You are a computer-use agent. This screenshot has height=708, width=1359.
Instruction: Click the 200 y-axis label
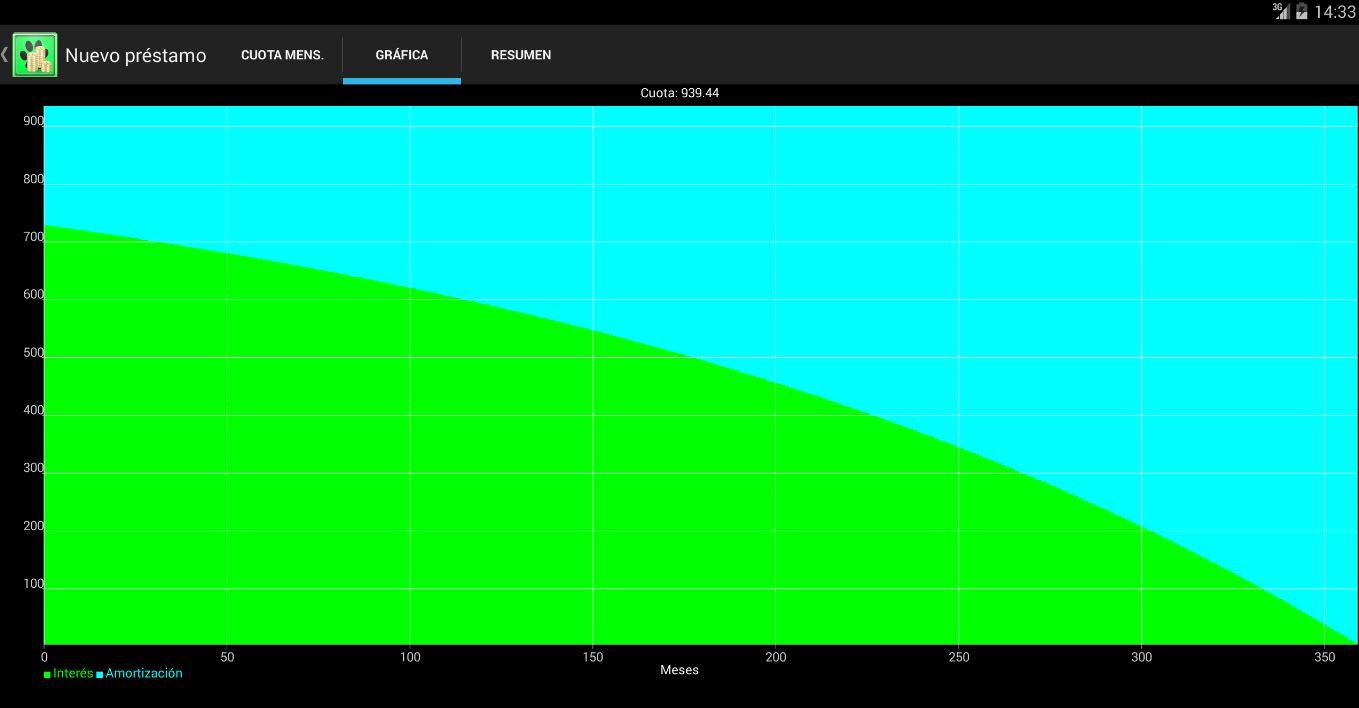34,526
